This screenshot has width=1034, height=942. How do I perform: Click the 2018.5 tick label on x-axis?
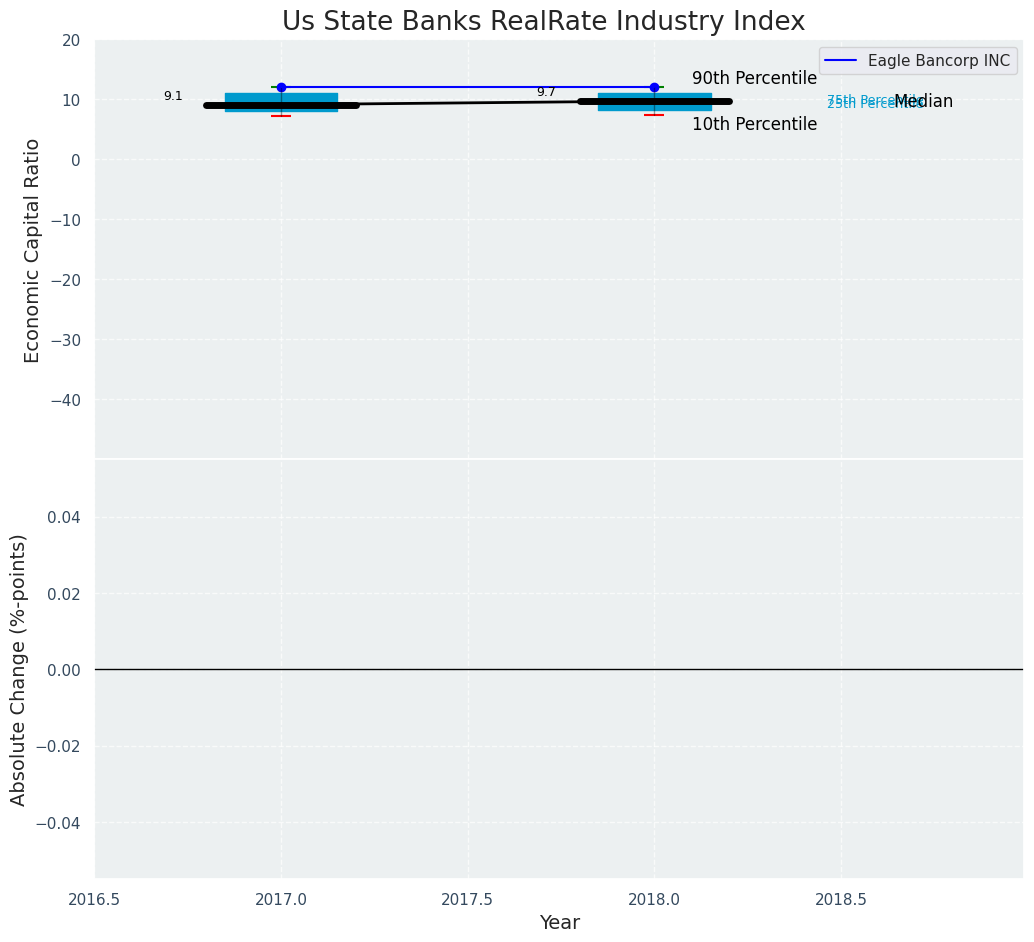click(x=841, y=899)
